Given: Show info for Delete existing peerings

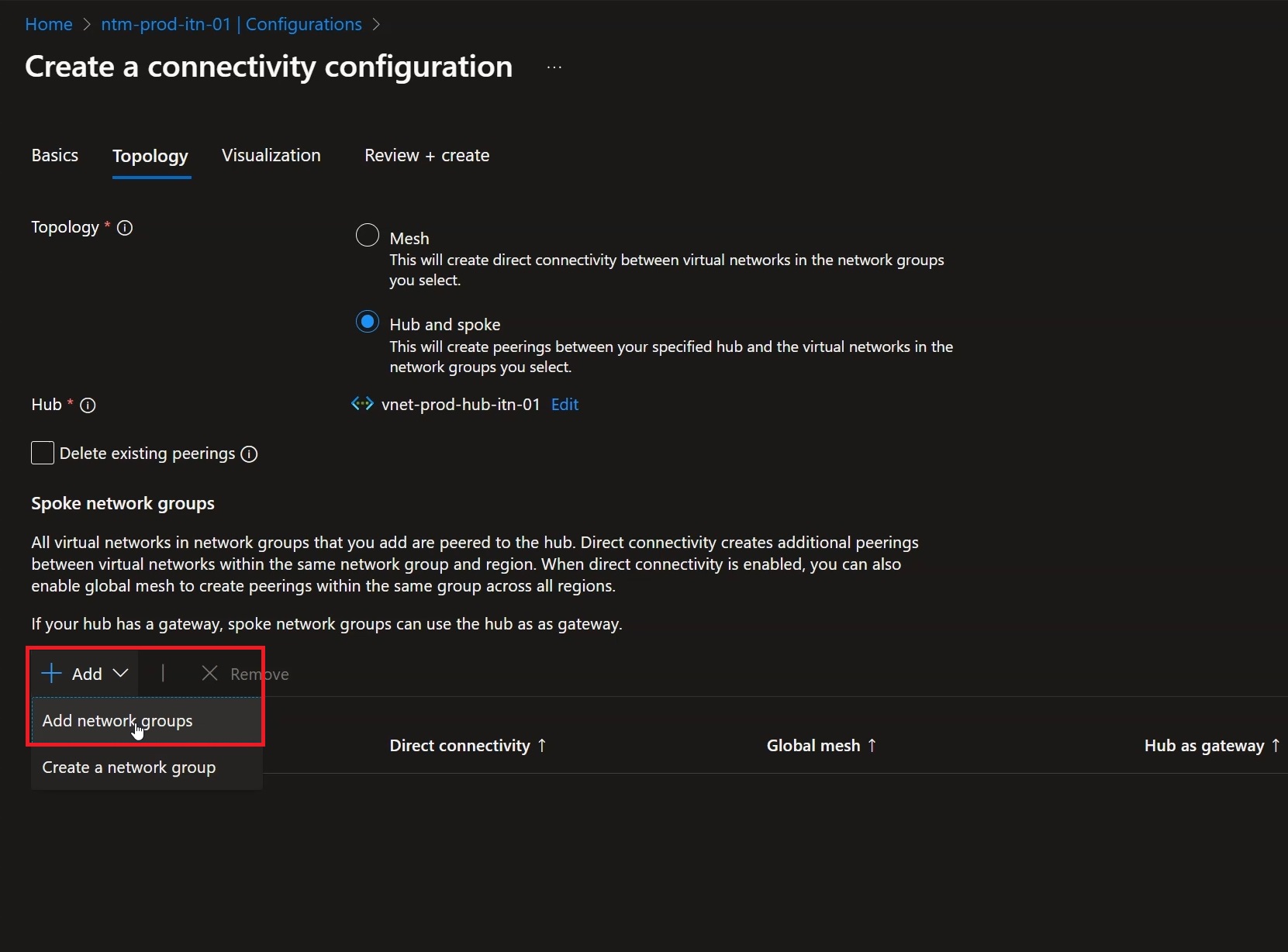Looking at the screenshot, I should pos(249,454).
